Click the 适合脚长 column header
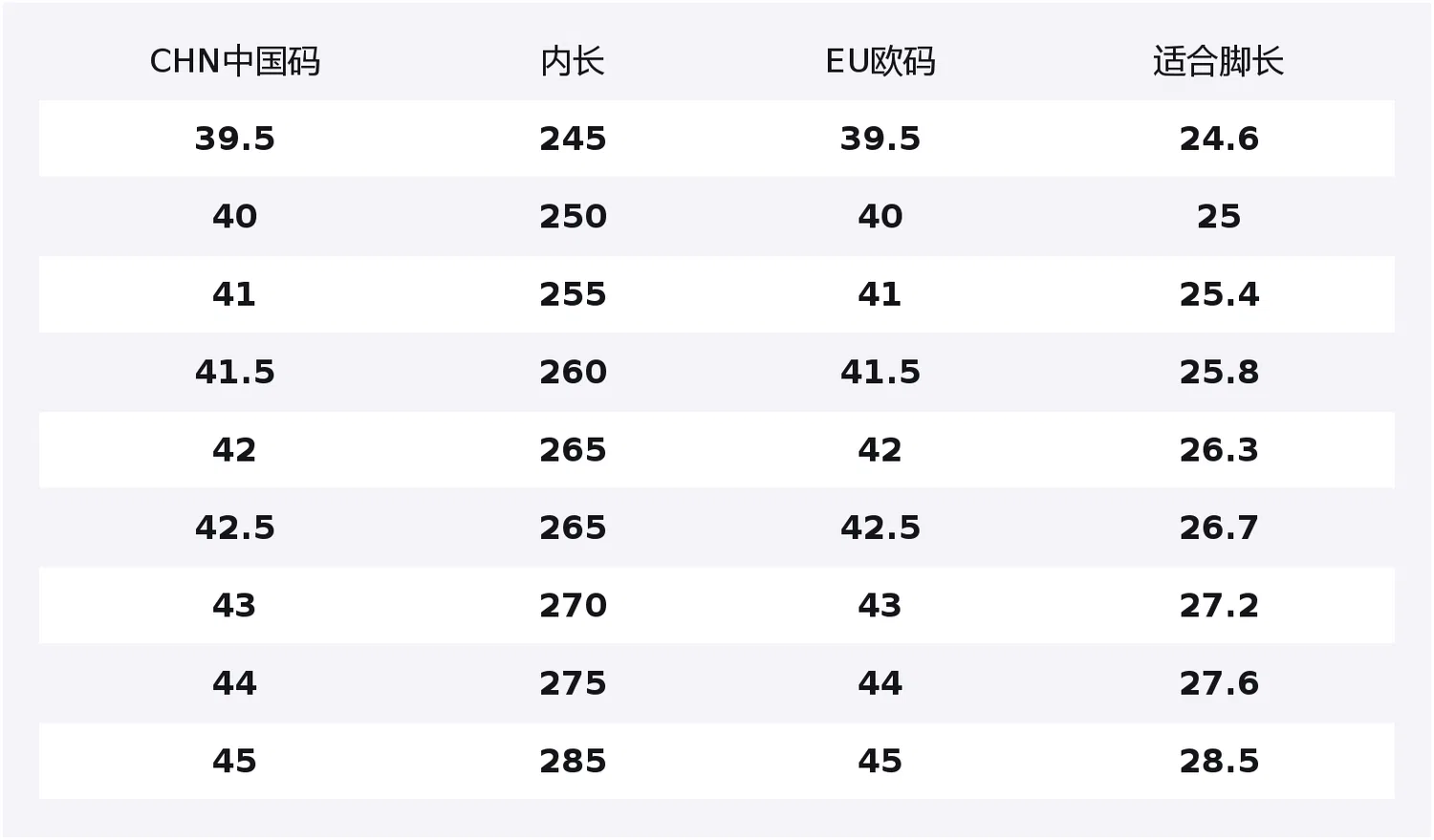 (1218, 61)
